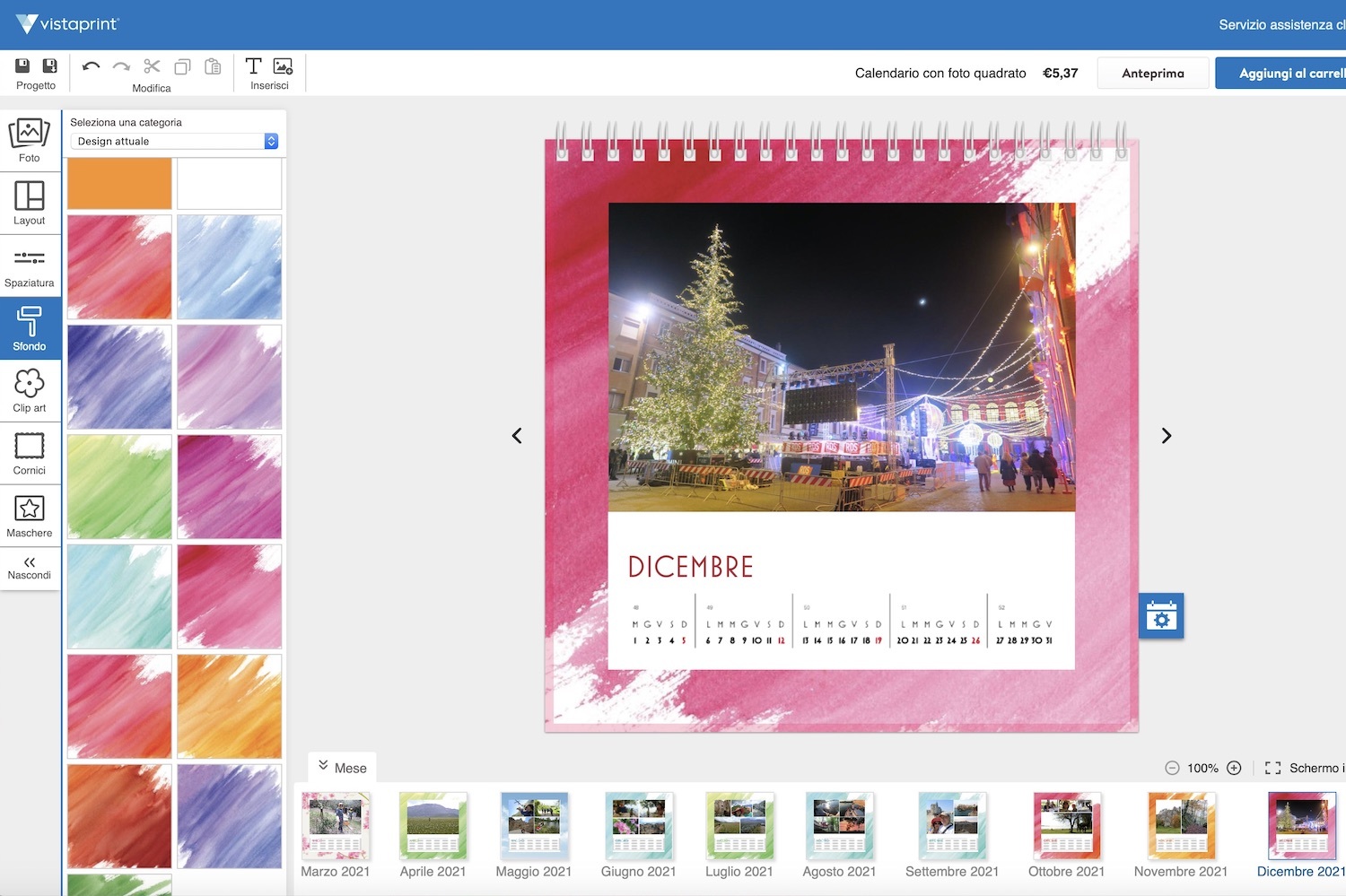Screen dimensions: 1346x896
Task: Insert a text box with T icon
Action: point(254,65)
